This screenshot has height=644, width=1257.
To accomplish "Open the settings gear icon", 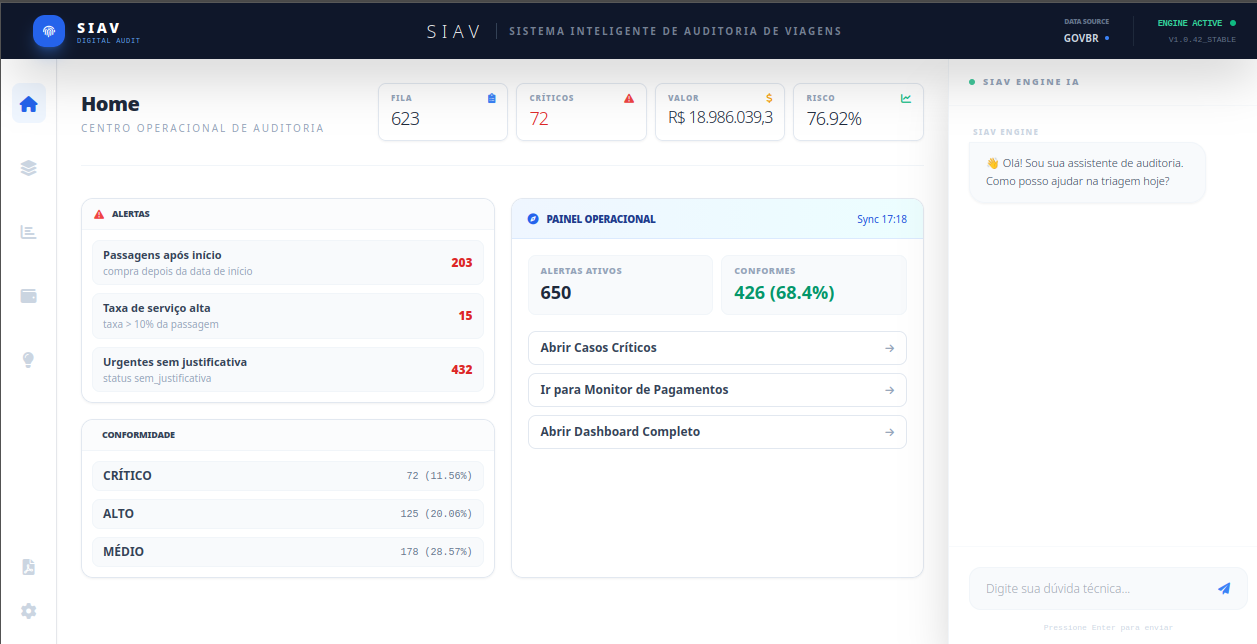I will pos(28,610).
